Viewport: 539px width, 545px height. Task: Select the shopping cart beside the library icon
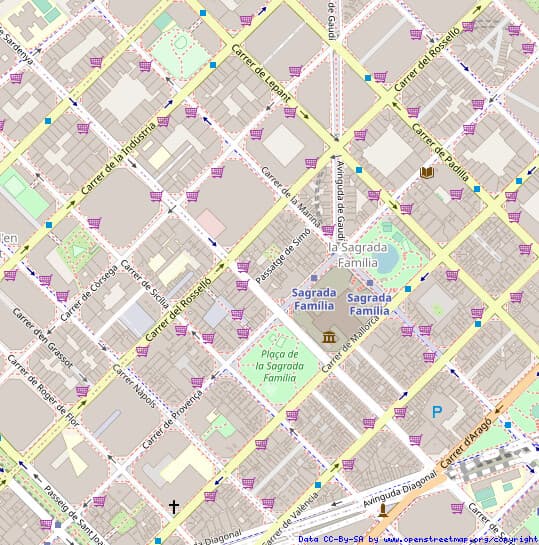[x=456, y=194]
